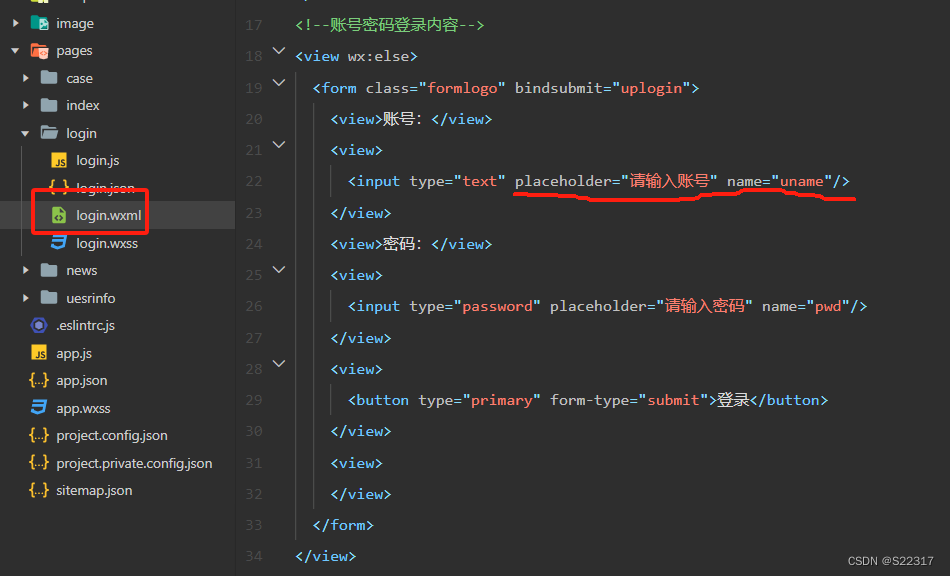Click the open login folder icon
Image resolution: width=950 pixels, height=576 pixels.
(49, 133)
